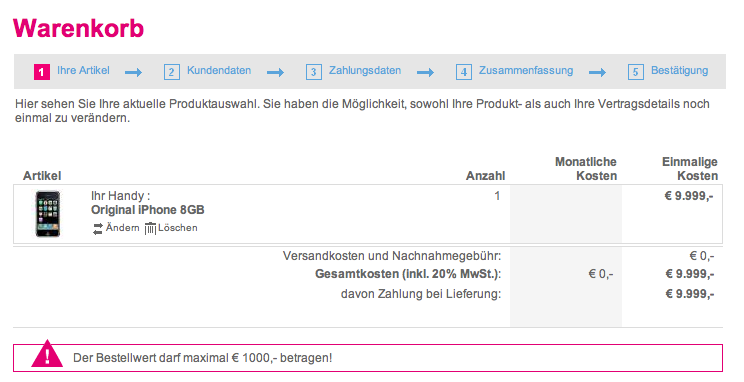This screenshot has width=744, height=382.
Task: Click the Ändern swap-arrows icon
Action: coord(98,229)
